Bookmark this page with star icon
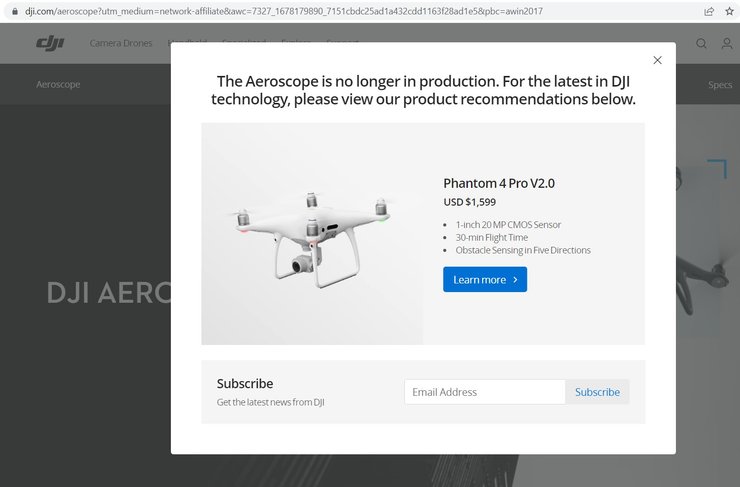 [727, 11]
